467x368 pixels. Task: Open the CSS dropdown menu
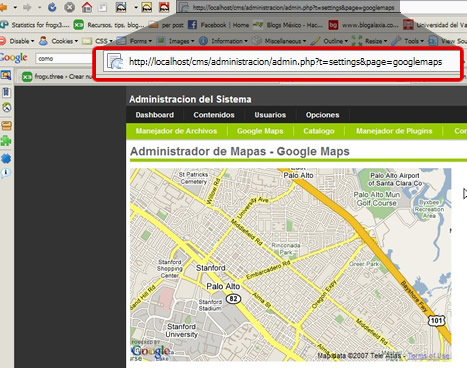click(x=104, y=41)
